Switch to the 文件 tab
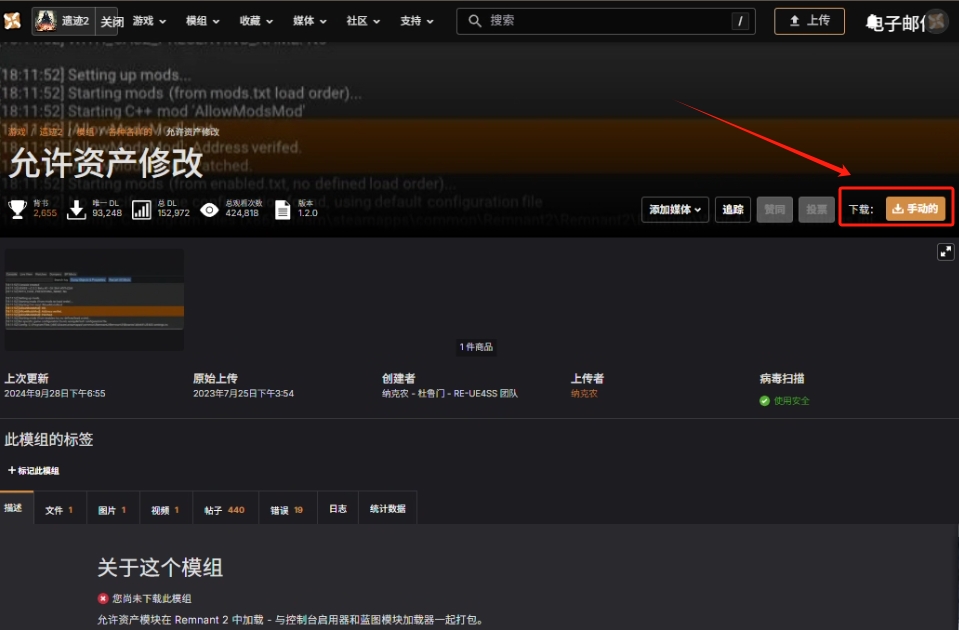 click(x=59, y=510)
